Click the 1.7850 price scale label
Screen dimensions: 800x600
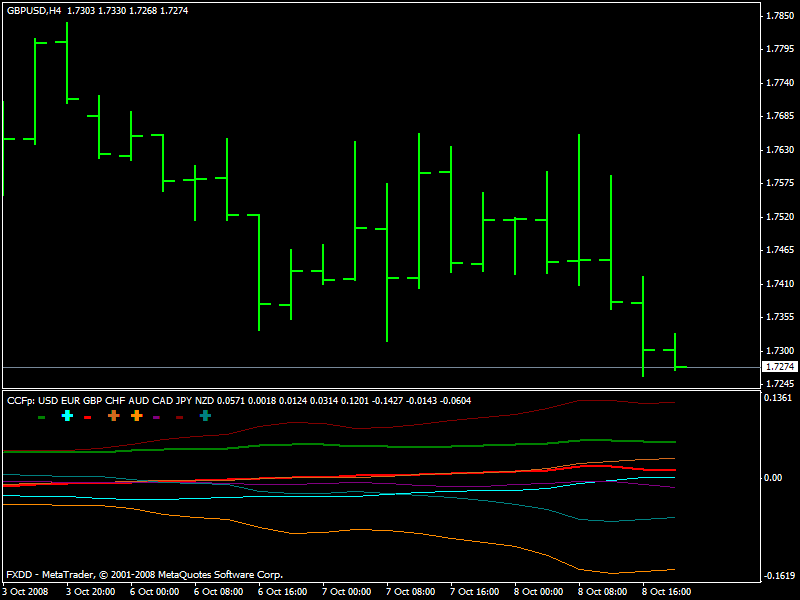pyautogui.click(x=780, y=16)
